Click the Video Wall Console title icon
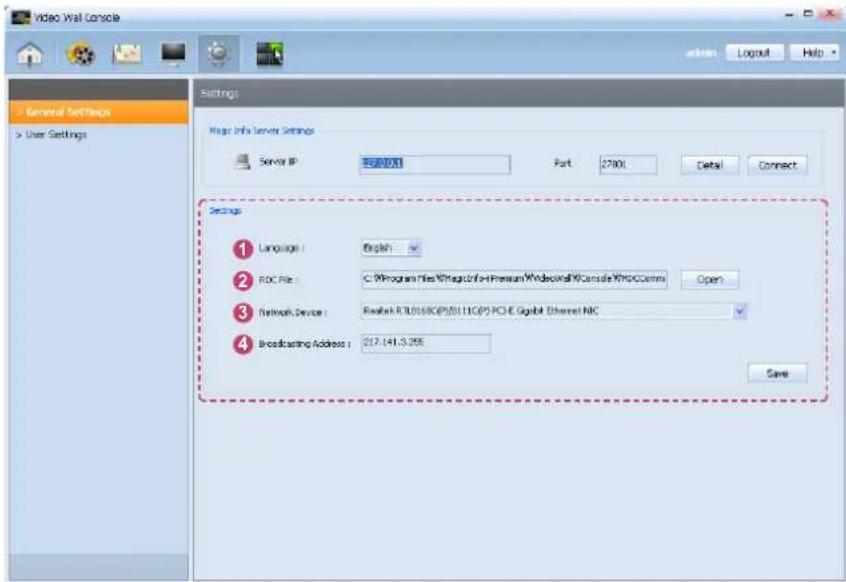Viewport: 846px width, 582px height. click(x=21, y=17)
